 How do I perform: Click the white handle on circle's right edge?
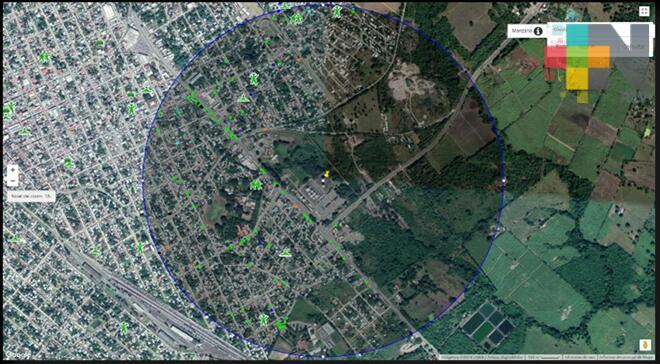pos(504,180)
